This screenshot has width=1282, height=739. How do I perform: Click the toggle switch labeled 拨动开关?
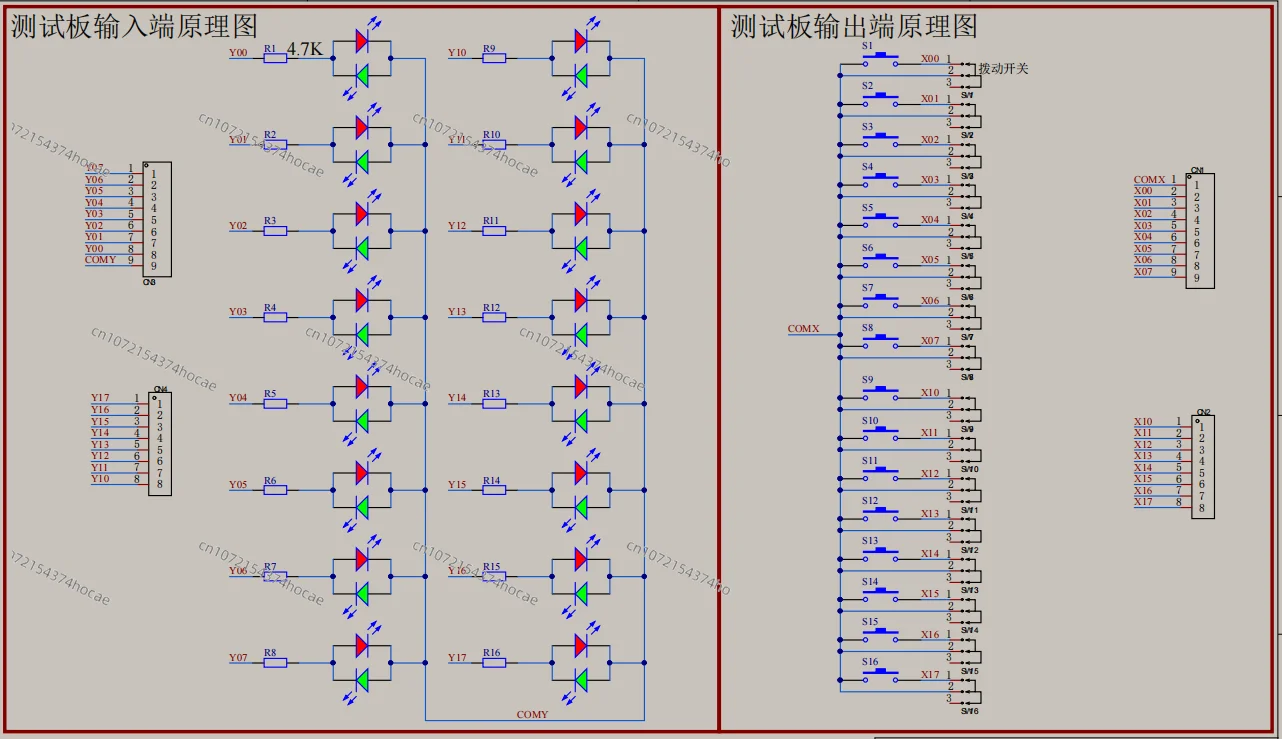coord(967,74)
